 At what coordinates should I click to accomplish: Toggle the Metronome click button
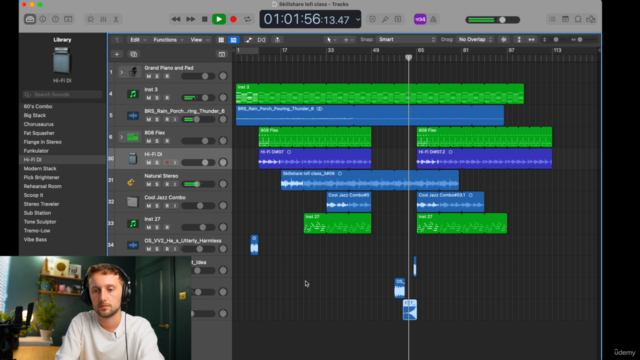(433, 19)
